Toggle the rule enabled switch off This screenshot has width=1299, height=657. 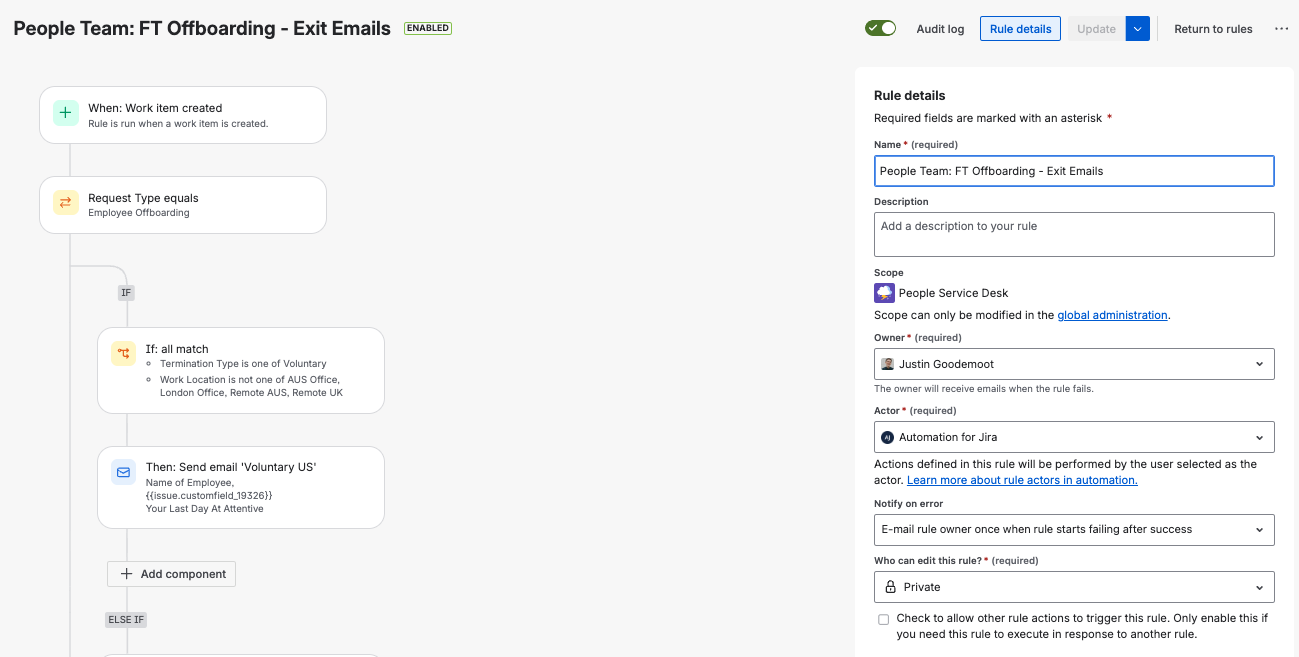click(881, 28)
